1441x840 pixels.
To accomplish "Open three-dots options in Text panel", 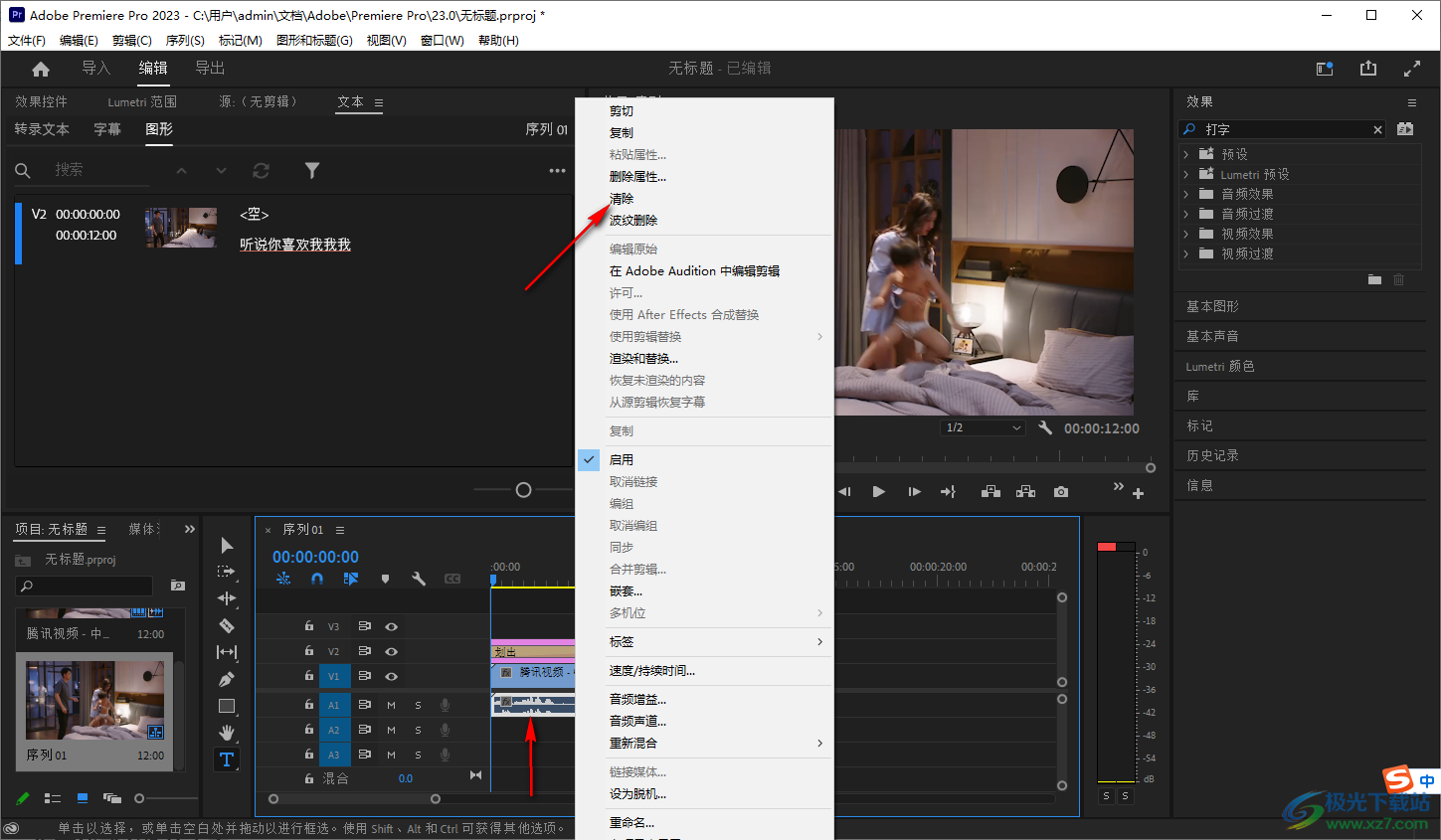I will tap(557, 171).
